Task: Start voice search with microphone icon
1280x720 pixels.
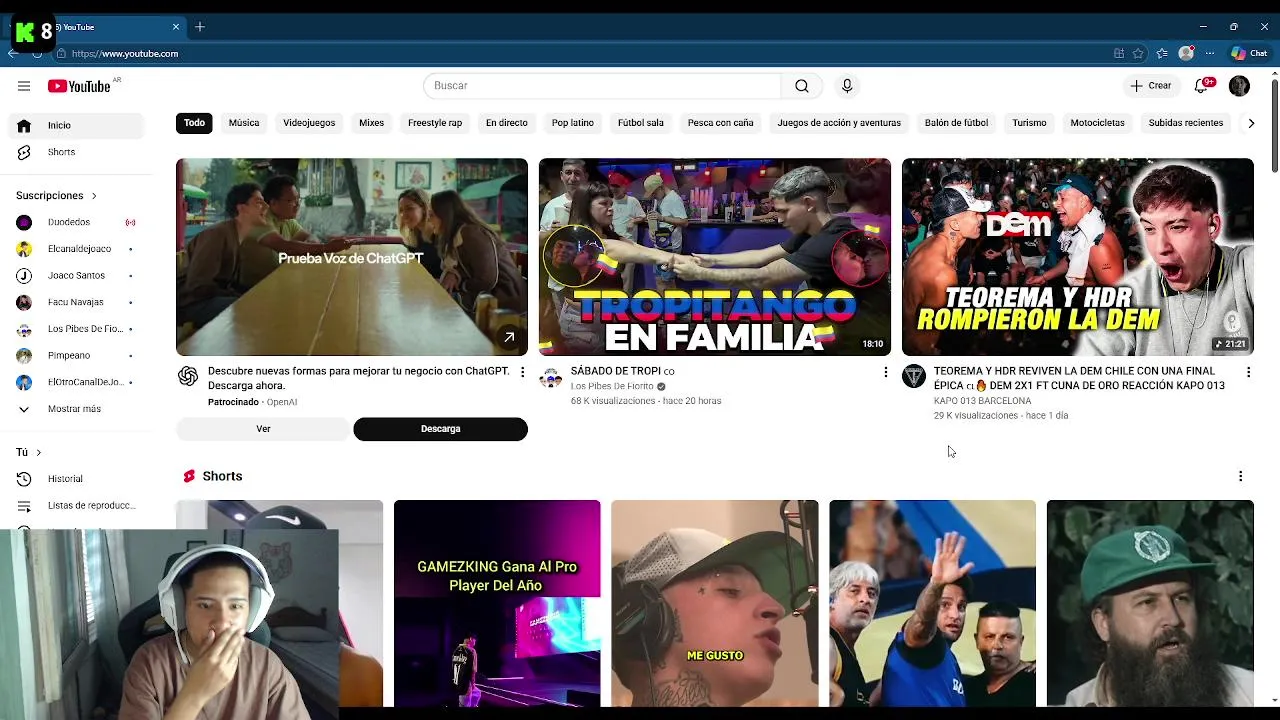Action: 847,86
